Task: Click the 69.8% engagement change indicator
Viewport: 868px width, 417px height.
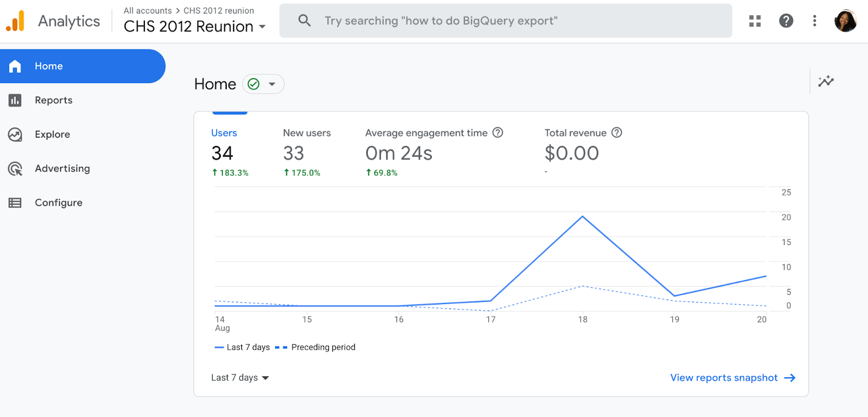Action: point(381,173)
